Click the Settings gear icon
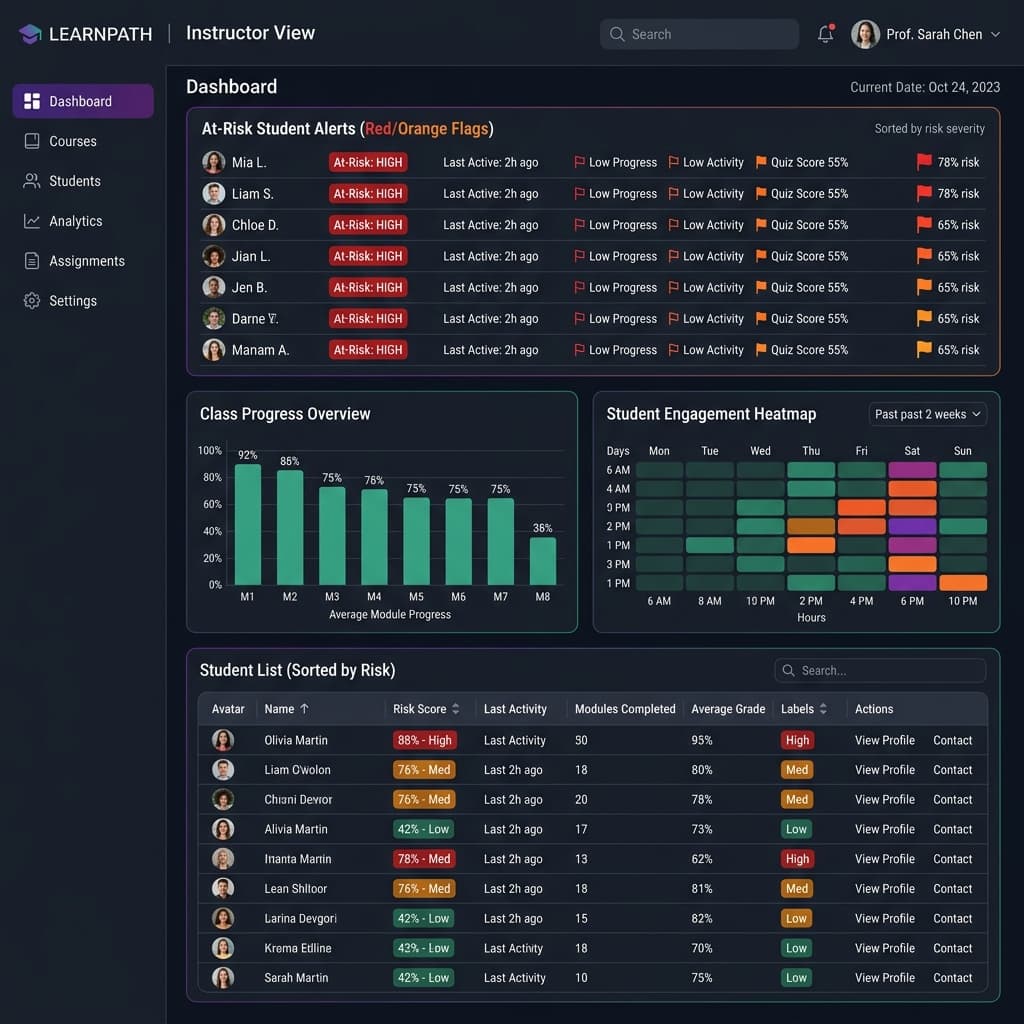The height and width of the screenshot is (1024, 1024). [x=32, y=300]
